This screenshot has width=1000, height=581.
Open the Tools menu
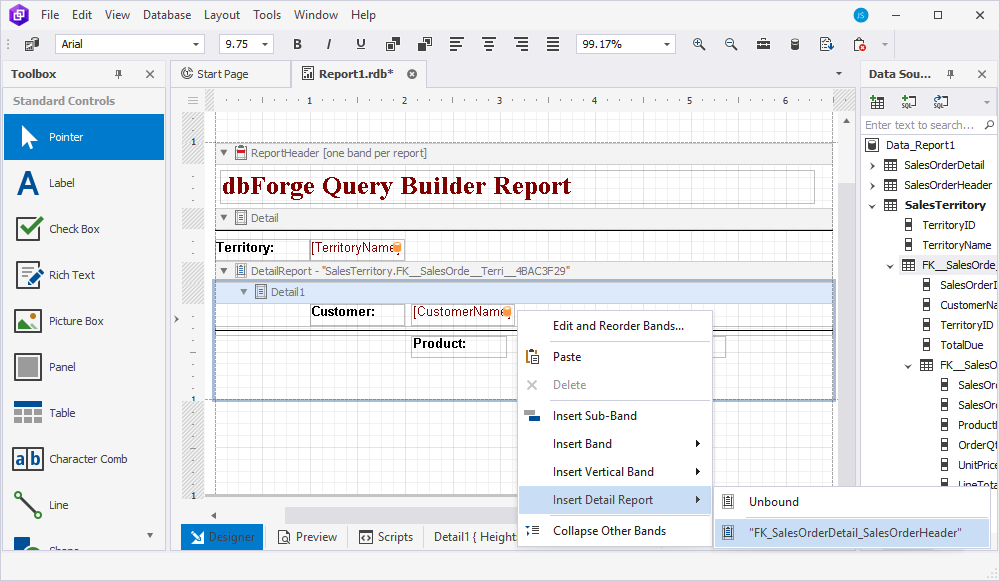pos(267,15)
